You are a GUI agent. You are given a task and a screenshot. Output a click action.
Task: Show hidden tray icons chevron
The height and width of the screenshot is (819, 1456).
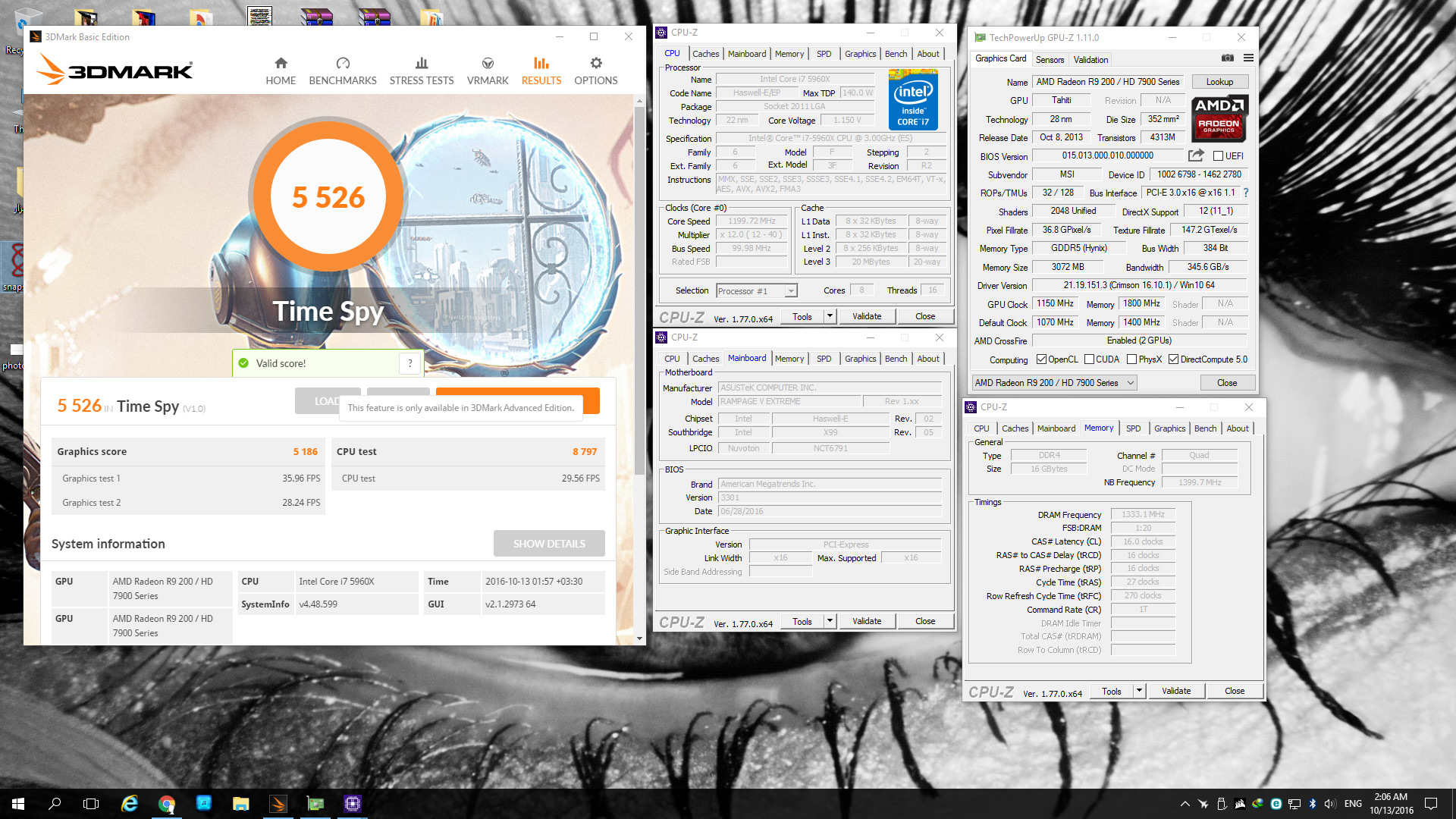pyautogui.click(x=1185, y=804)
